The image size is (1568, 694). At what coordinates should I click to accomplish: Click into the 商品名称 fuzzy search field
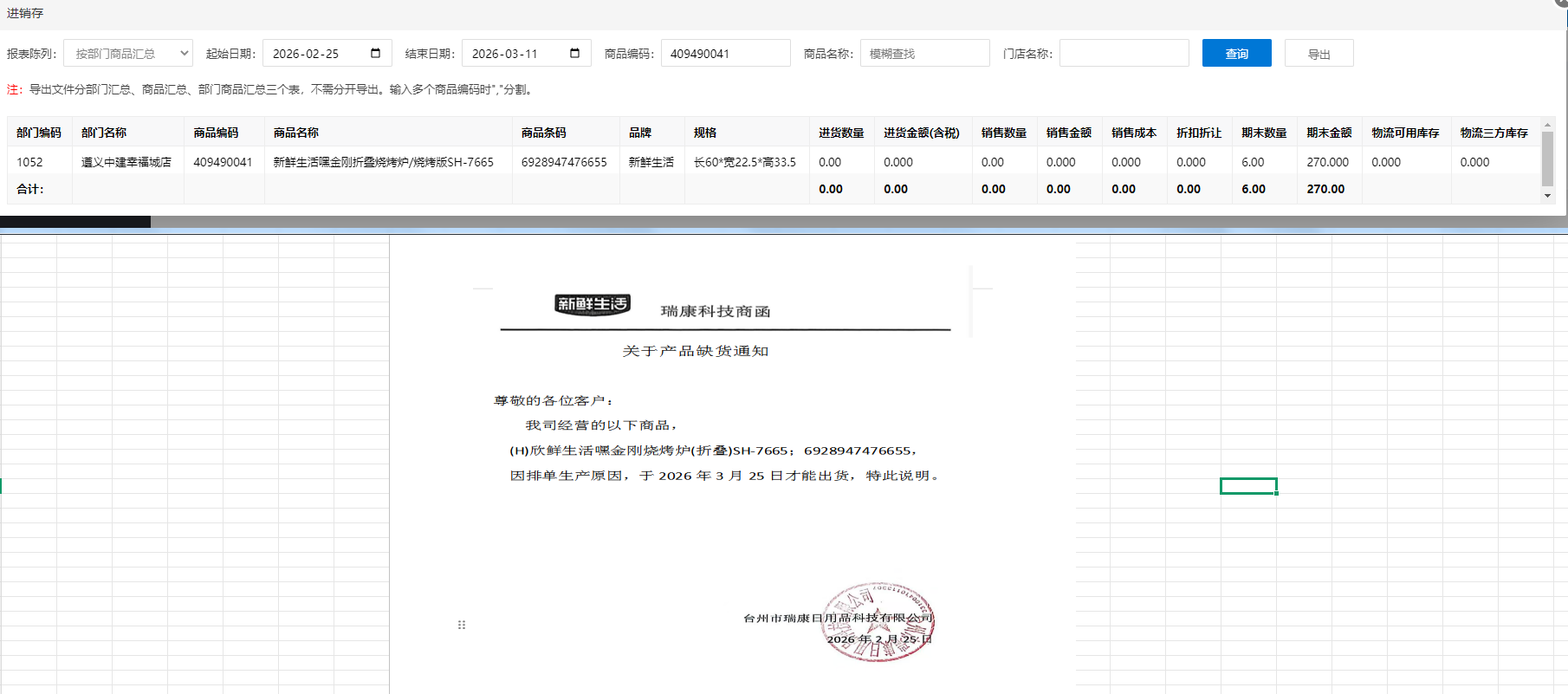924,54
